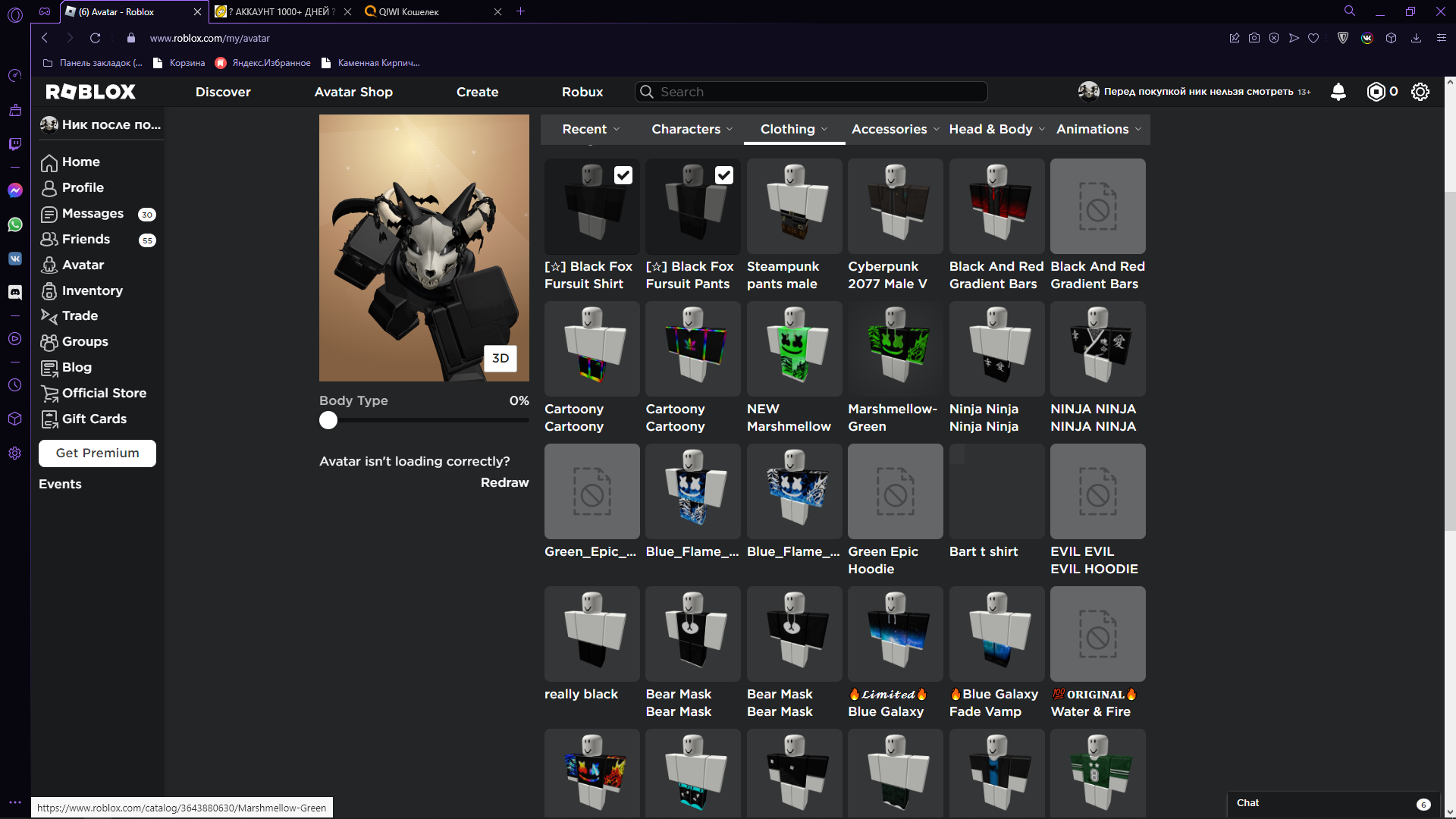Screen dimensions: 1456x819
Task: Open the Official Store cart icon
Action: (49, 394)
